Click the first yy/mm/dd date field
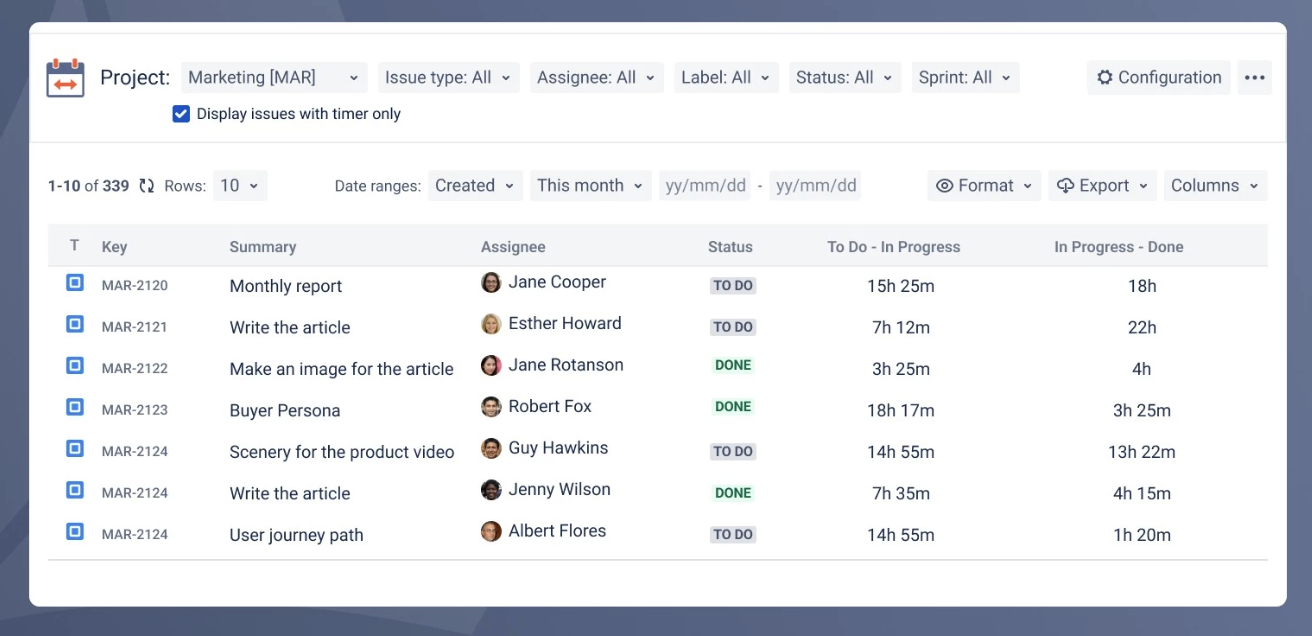This screenshot has height=636, width=1312. [706, 186]
